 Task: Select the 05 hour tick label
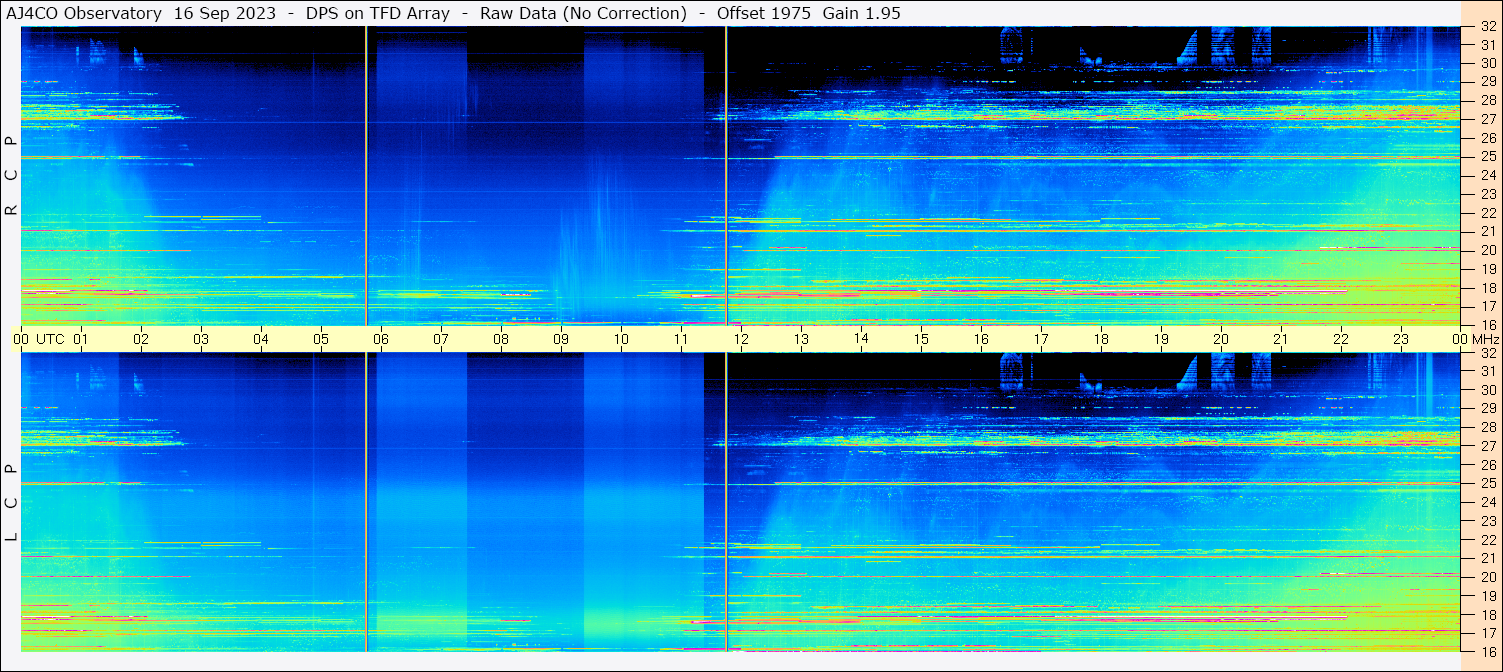point(321,339)
